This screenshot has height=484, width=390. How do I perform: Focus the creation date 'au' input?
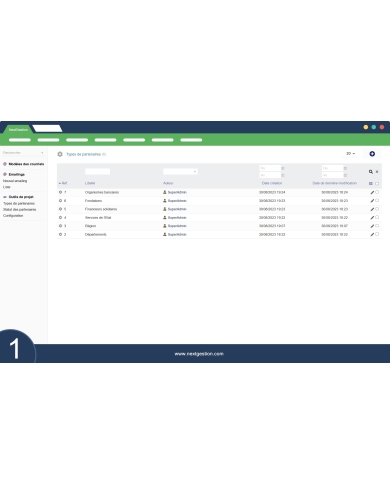pyautogui.click(x=270, y=175)
